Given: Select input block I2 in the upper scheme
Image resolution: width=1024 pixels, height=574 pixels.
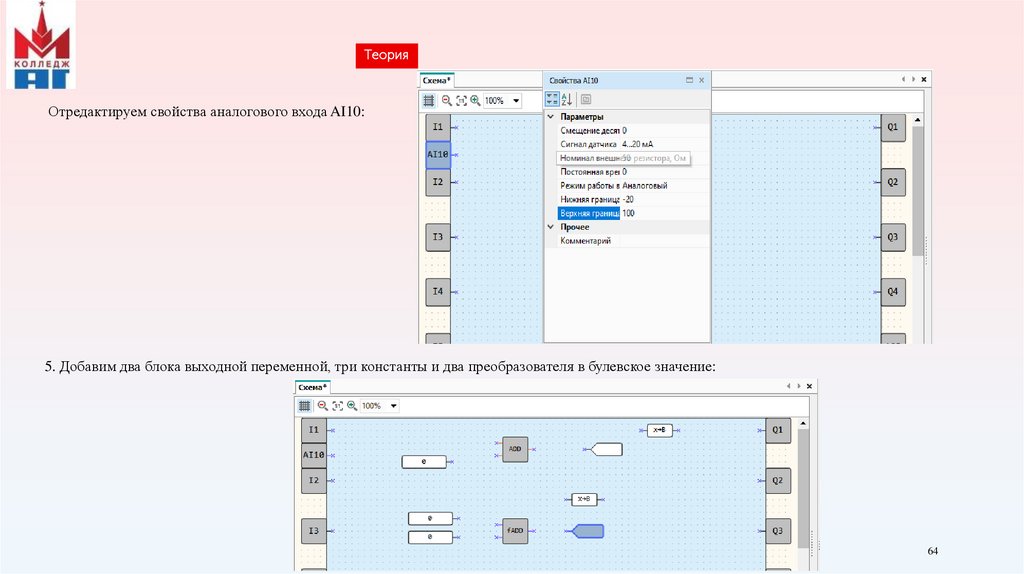Looking at the screenshot, I should tap(438, 182).
